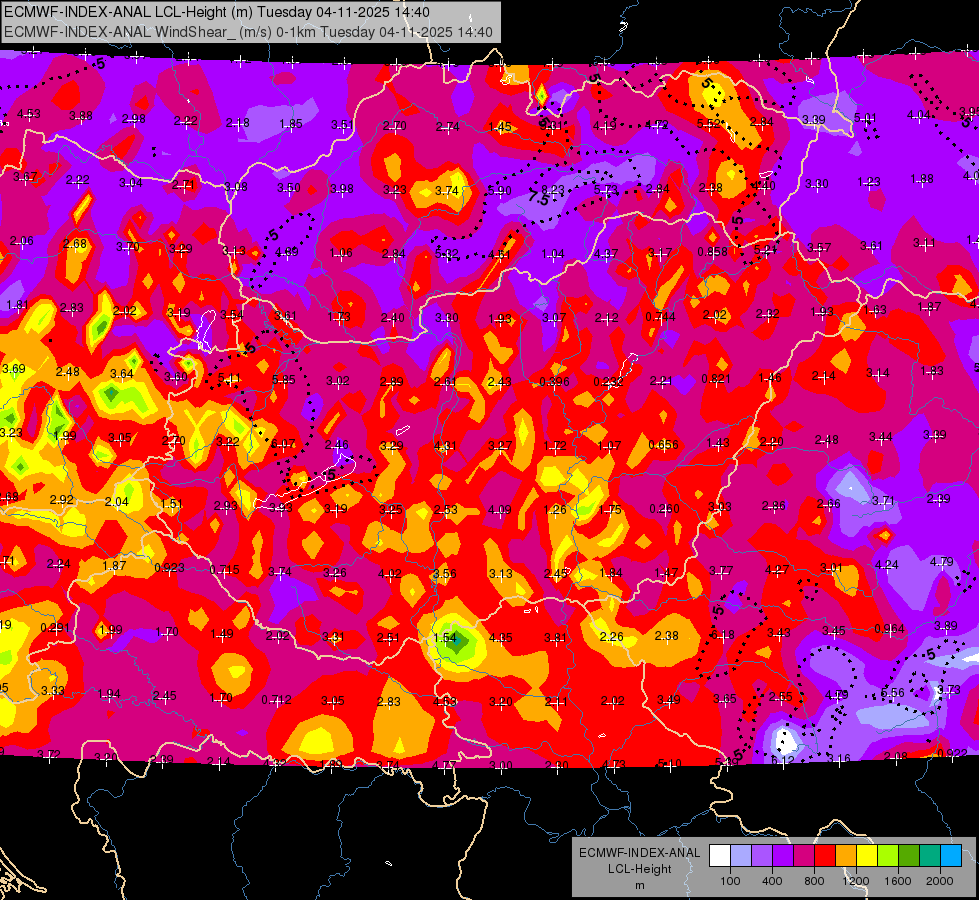Click the wind shear value '1.06'
979x900 pixels.
(341, 253)
